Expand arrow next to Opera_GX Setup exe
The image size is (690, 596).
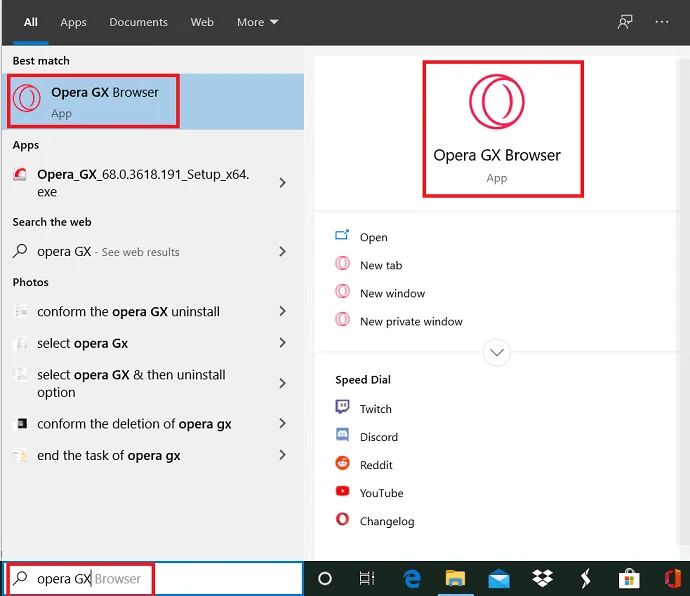coord(283,183)
